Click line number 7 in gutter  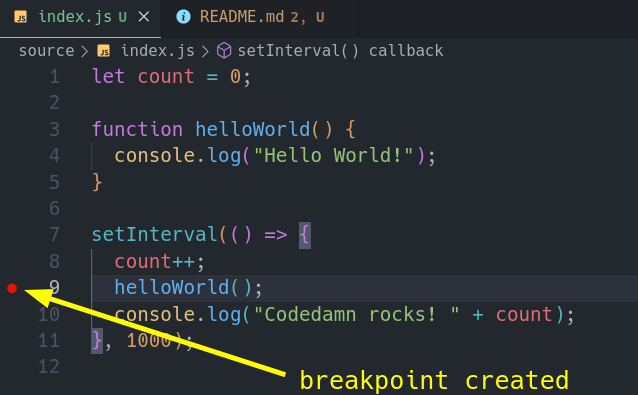[55, 235]
